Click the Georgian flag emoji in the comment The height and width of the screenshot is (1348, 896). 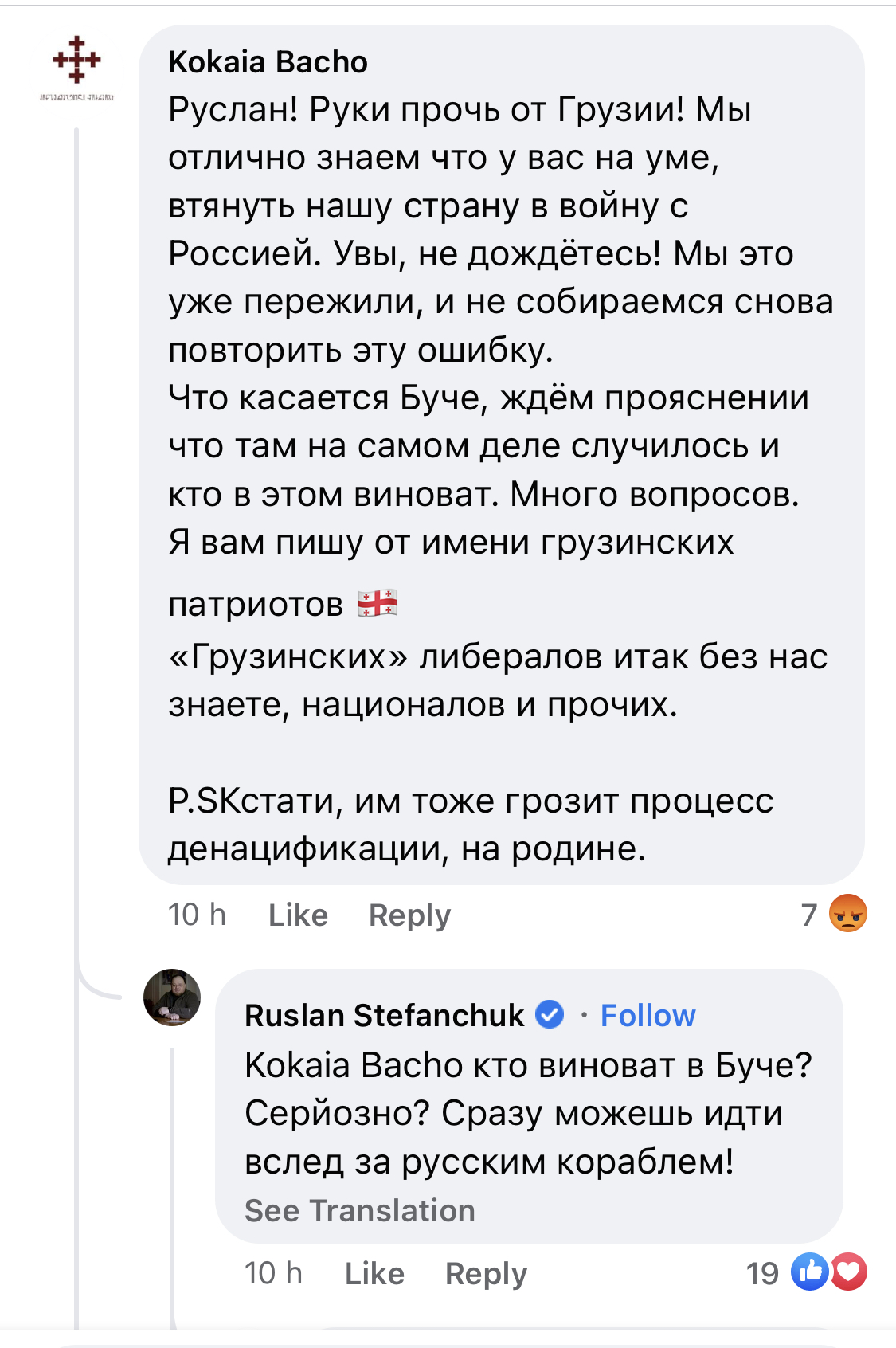point(378,603)
